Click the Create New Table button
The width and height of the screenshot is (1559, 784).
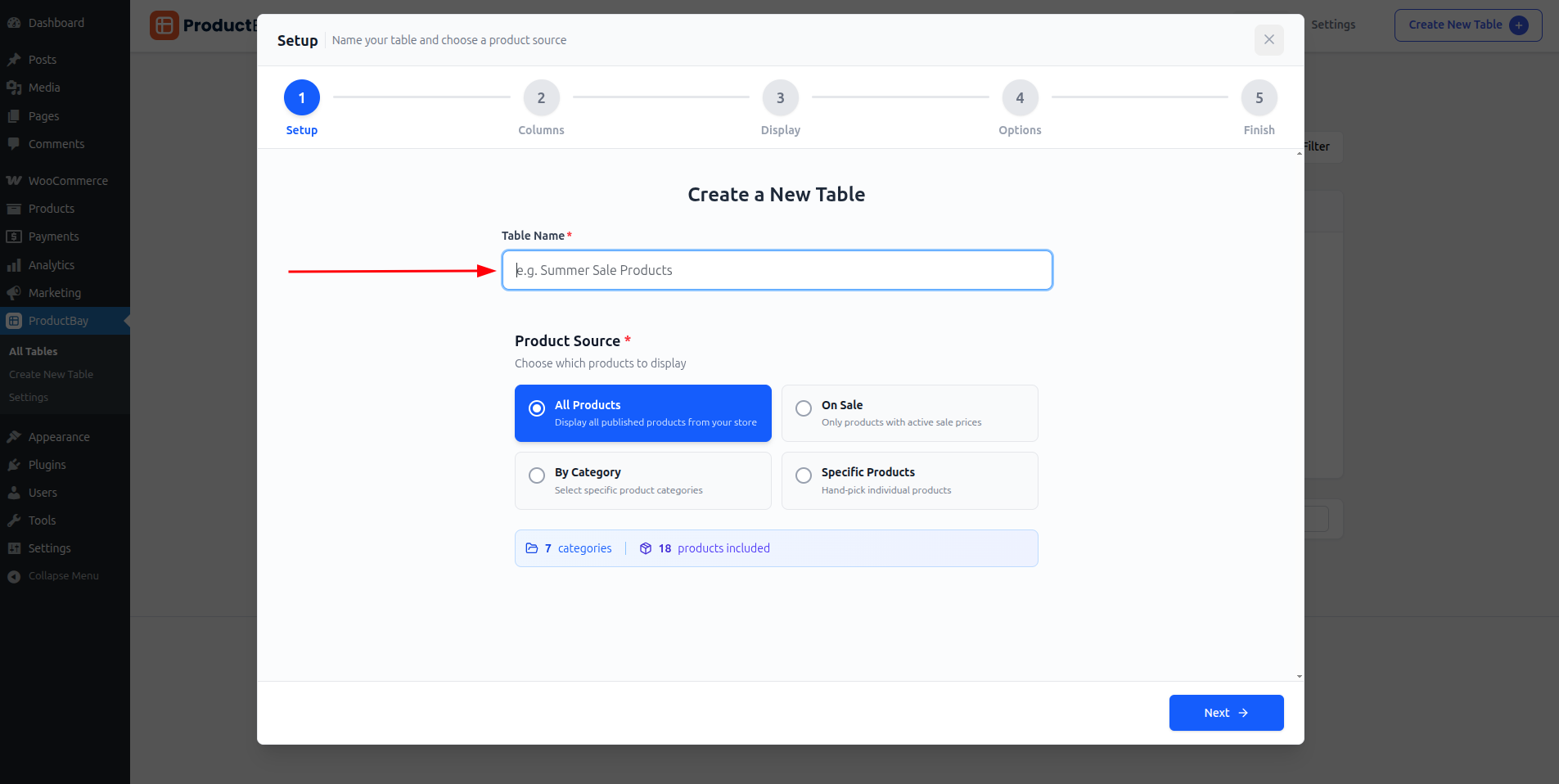click(1467, 25)
